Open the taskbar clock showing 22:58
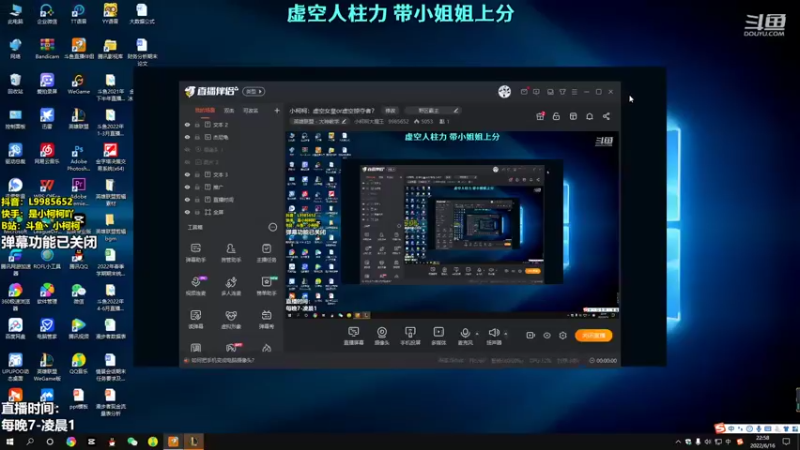The width and height of the screenshot is (800, 450). tap(762, 442)
